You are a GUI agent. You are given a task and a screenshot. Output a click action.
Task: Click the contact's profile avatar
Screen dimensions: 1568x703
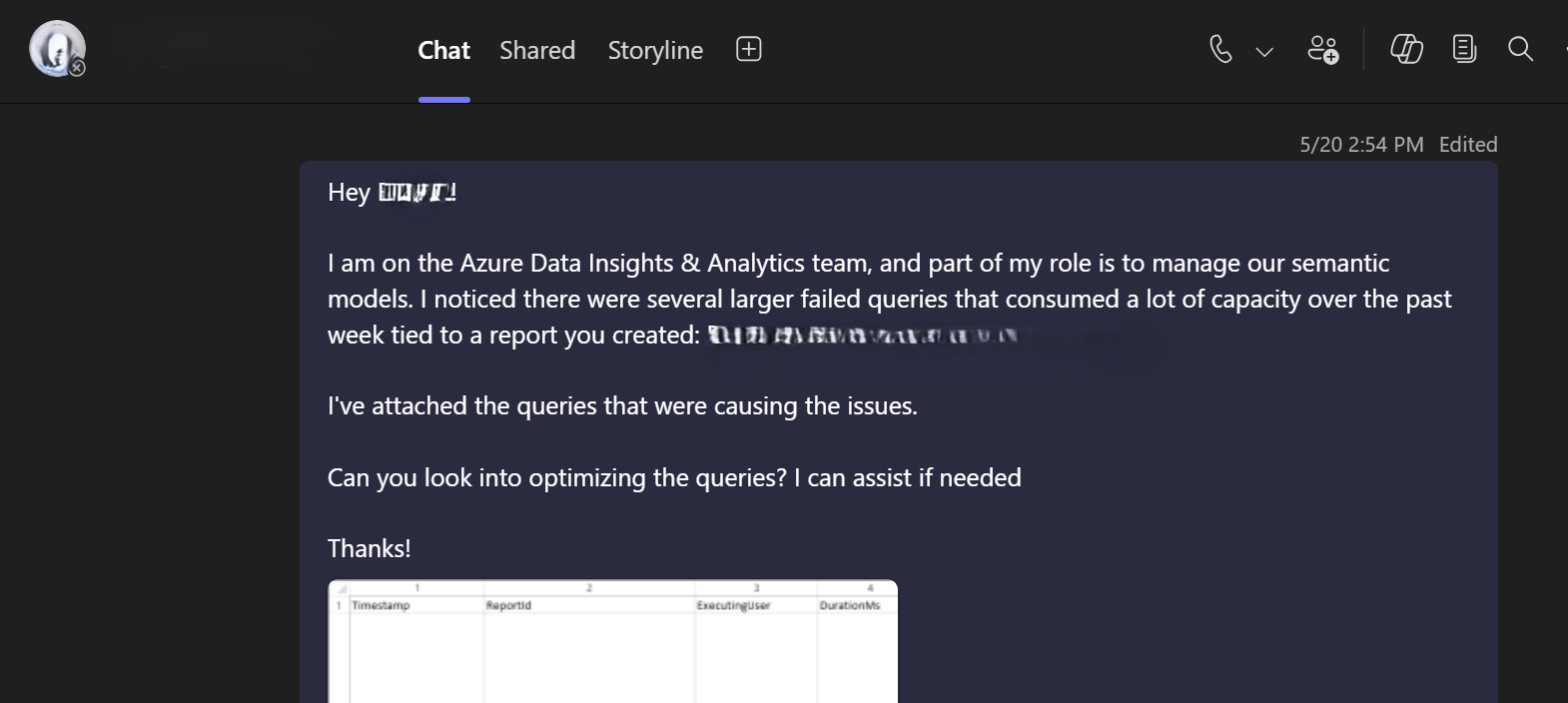[x=56, y=47]
